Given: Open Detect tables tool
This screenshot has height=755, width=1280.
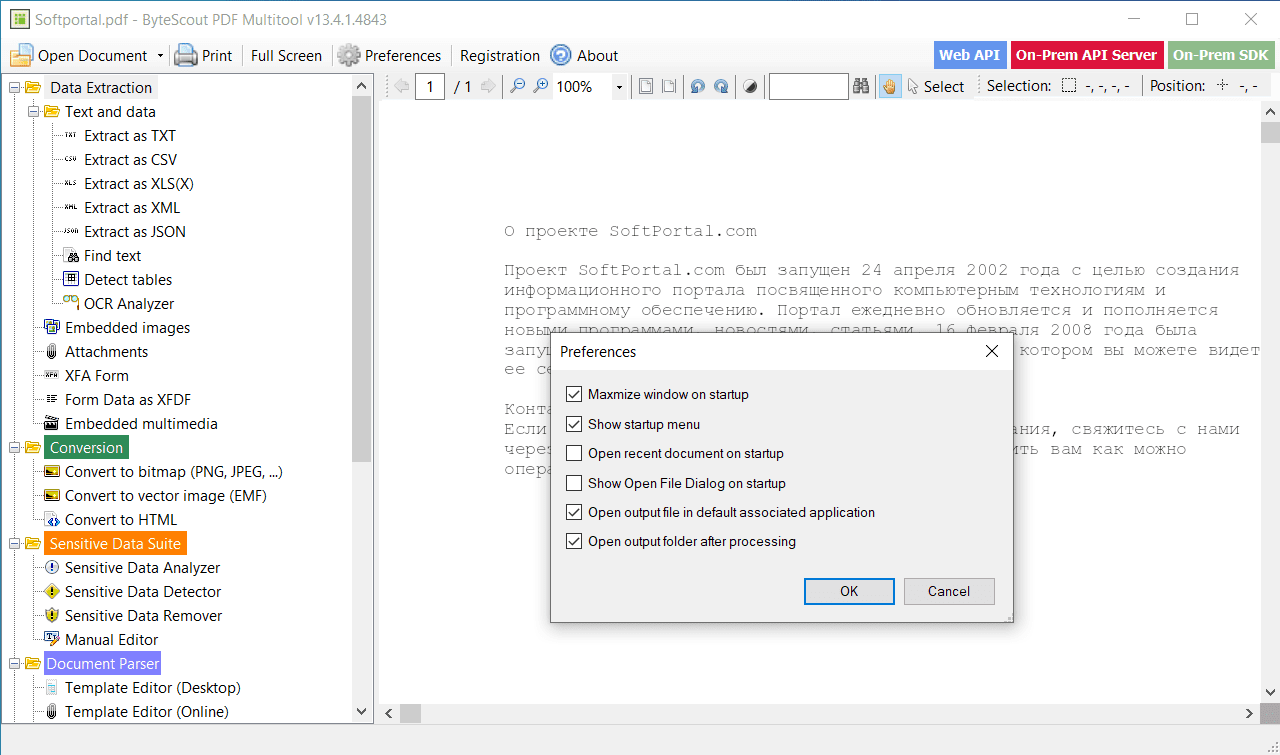Looking at the screenshot, I should (x=128, y=280).
